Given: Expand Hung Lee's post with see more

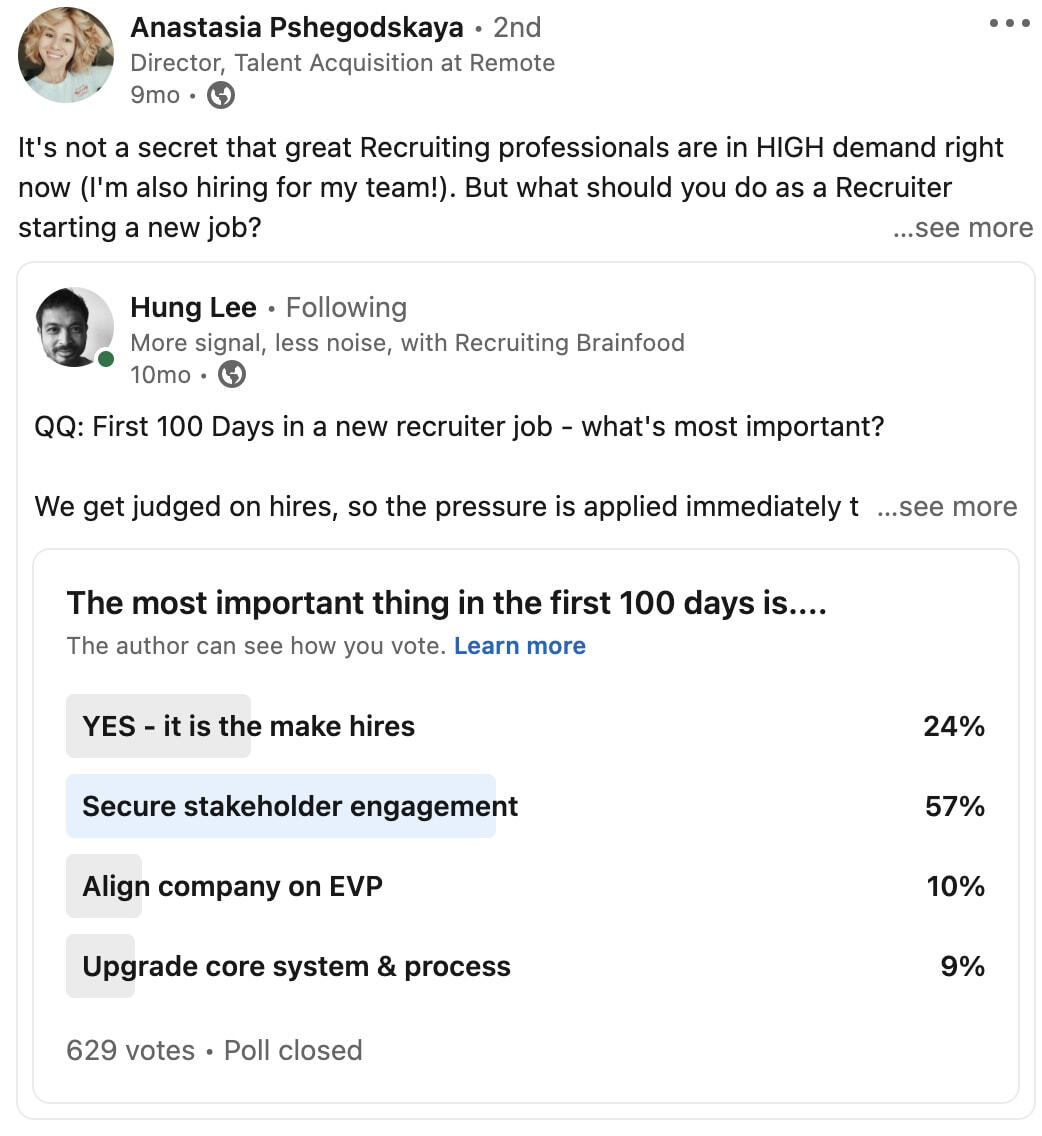Looking at the screenshot, I should [x=946, y=507].
